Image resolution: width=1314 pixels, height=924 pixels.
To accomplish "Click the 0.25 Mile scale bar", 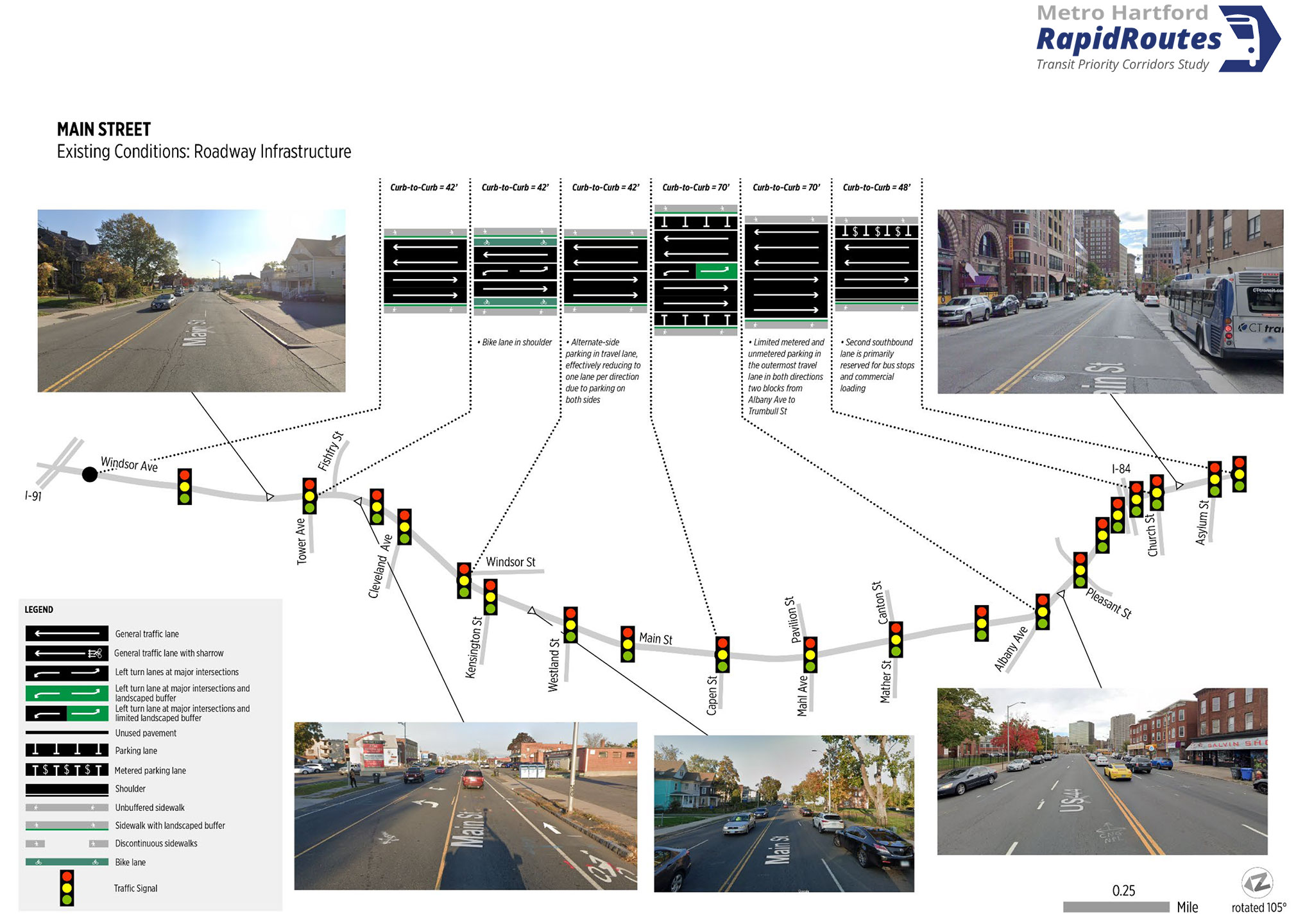I will tap(1116, 907).
